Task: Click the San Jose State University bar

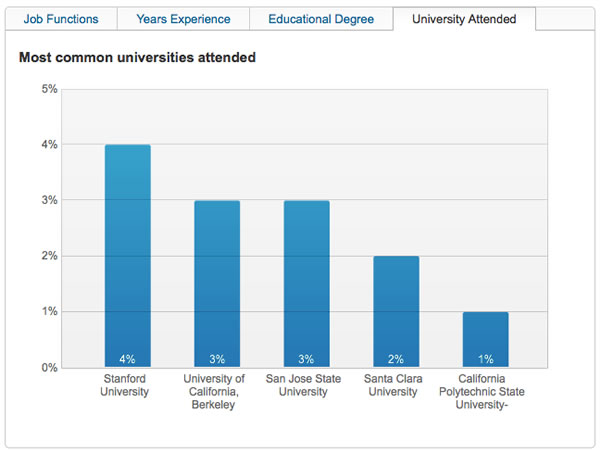Action: 307,284
